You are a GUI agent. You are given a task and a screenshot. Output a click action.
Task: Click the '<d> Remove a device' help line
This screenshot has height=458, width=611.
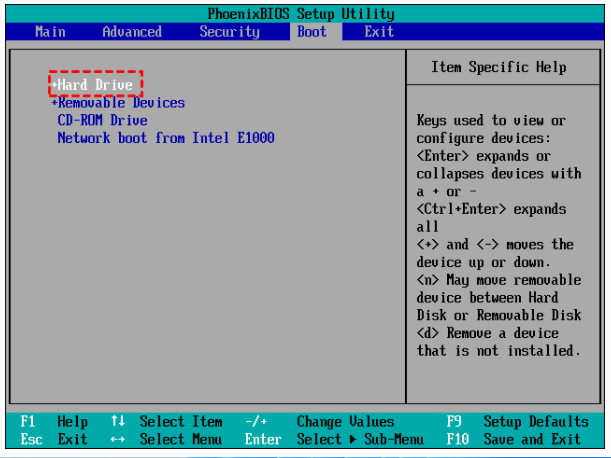487,333
